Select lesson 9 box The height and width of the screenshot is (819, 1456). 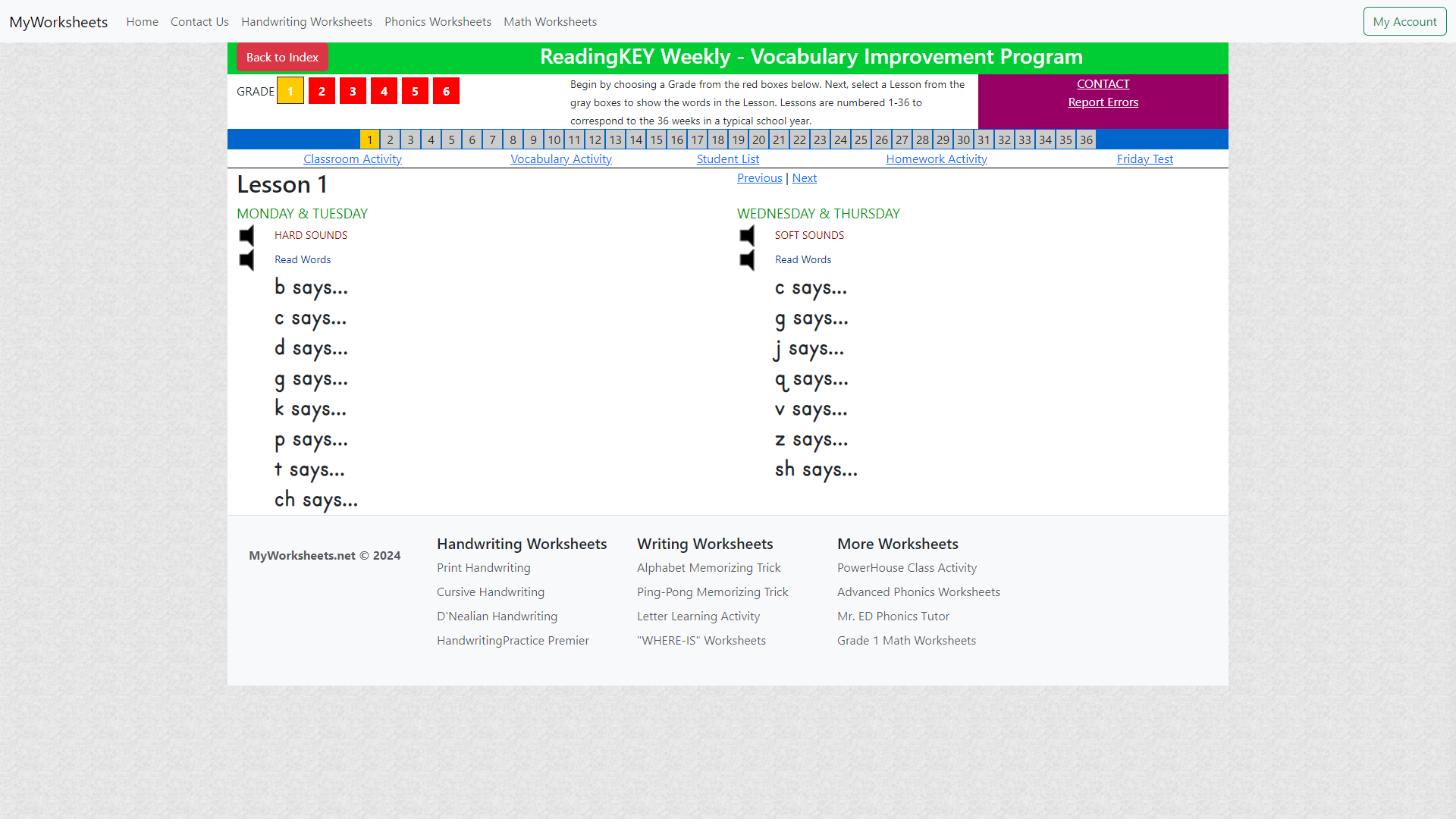pyautogui.click(x=534, y=140)
